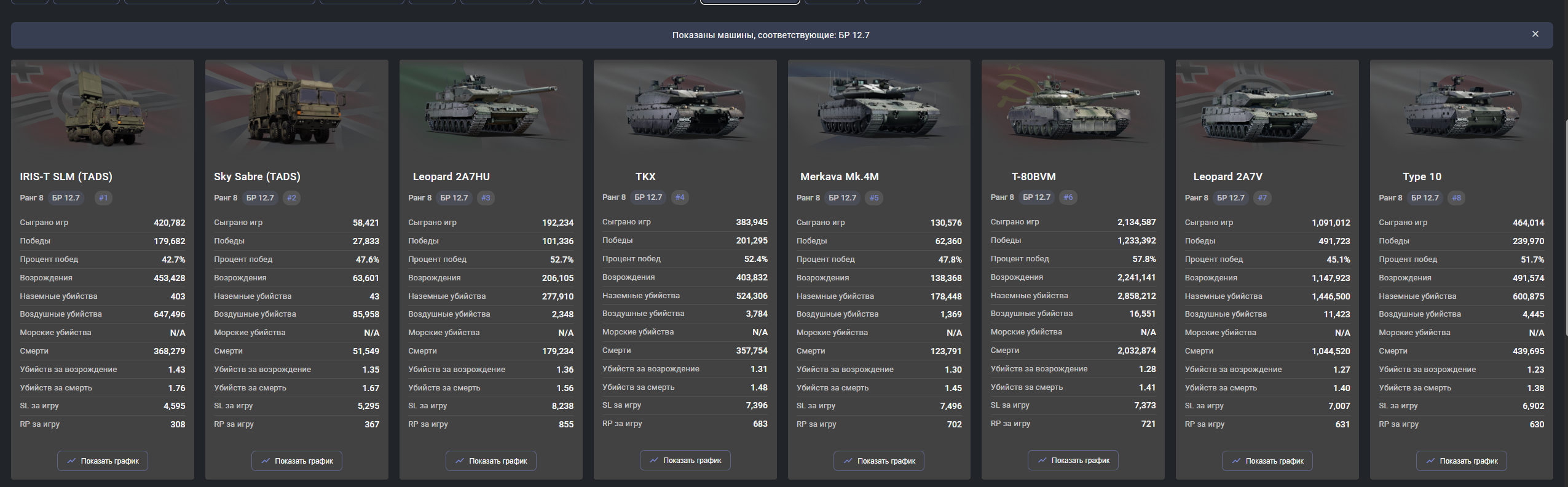This screenshot has height=487, width=1568.
Task: Click the БР 12.7 badge on TKX card
Action: (648, 197)
